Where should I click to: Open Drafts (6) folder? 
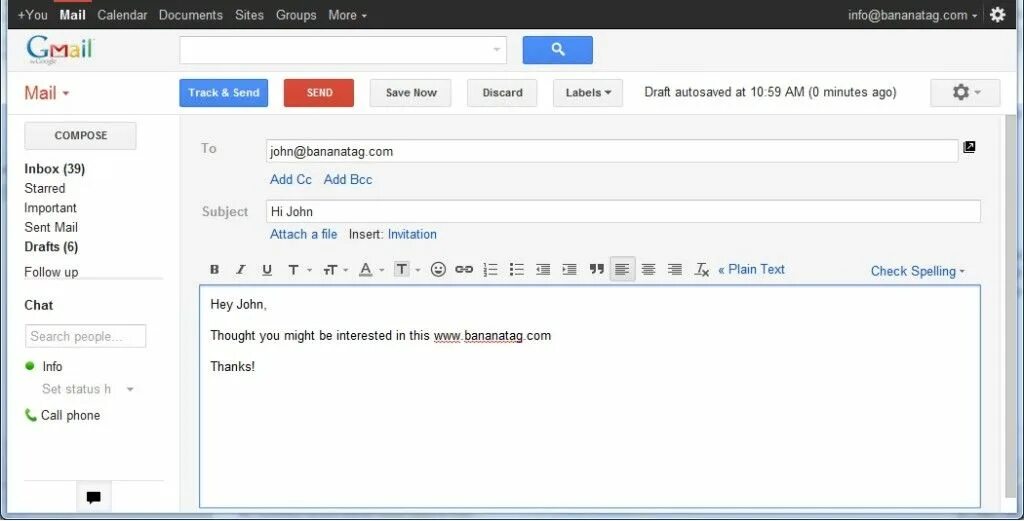tap(51, 247)
